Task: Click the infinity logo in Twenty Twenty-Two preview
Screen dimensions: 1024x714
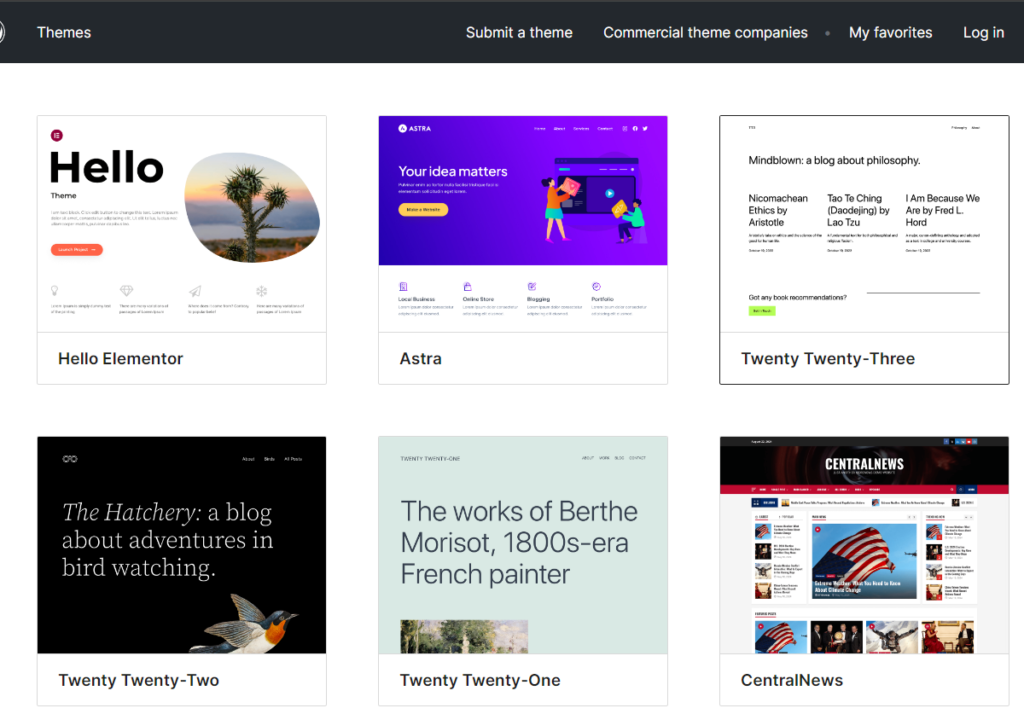Action: [x=70, y=459]
